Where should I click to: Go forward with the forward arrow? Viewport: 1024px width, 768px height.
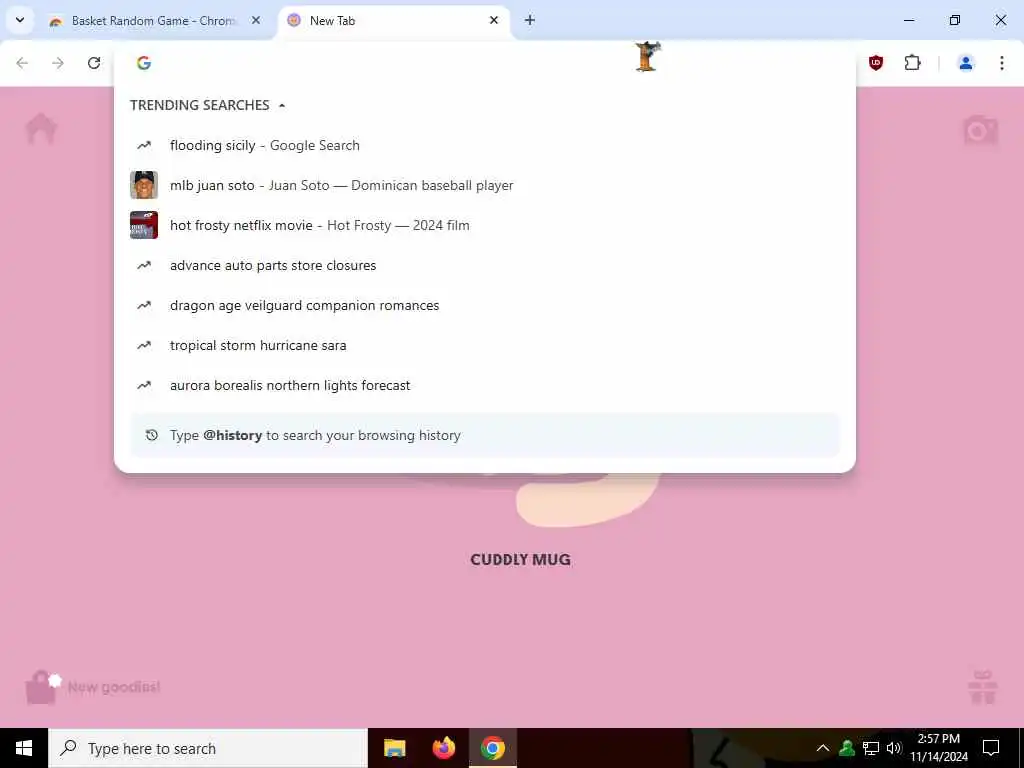pyautogui.click(x=58, y=63)
